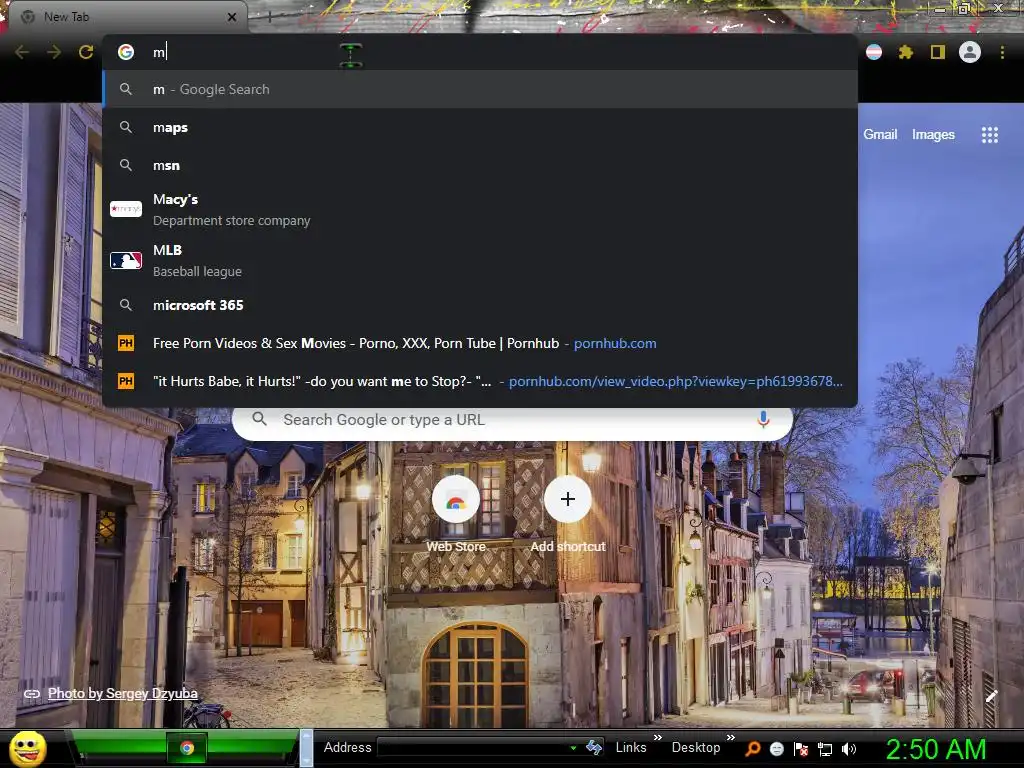
Task: Open a new tab with the plus button
Action: [x=270, y=17]
